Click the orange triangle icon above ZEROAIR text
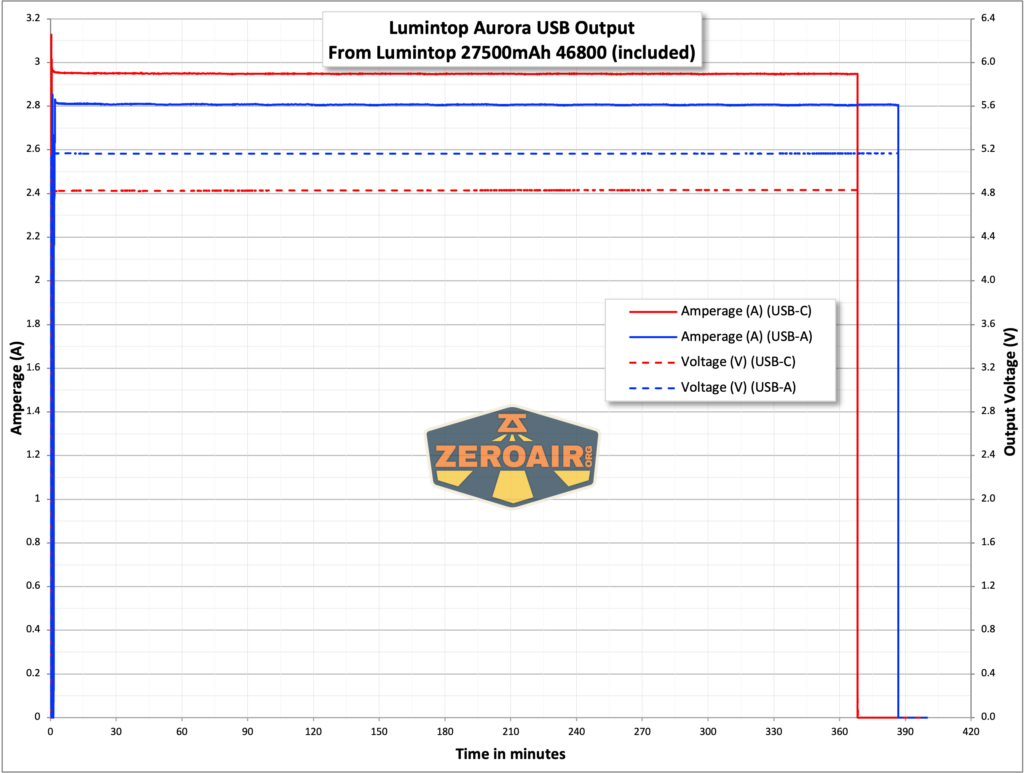1024x773 pixels. (510, 423)
